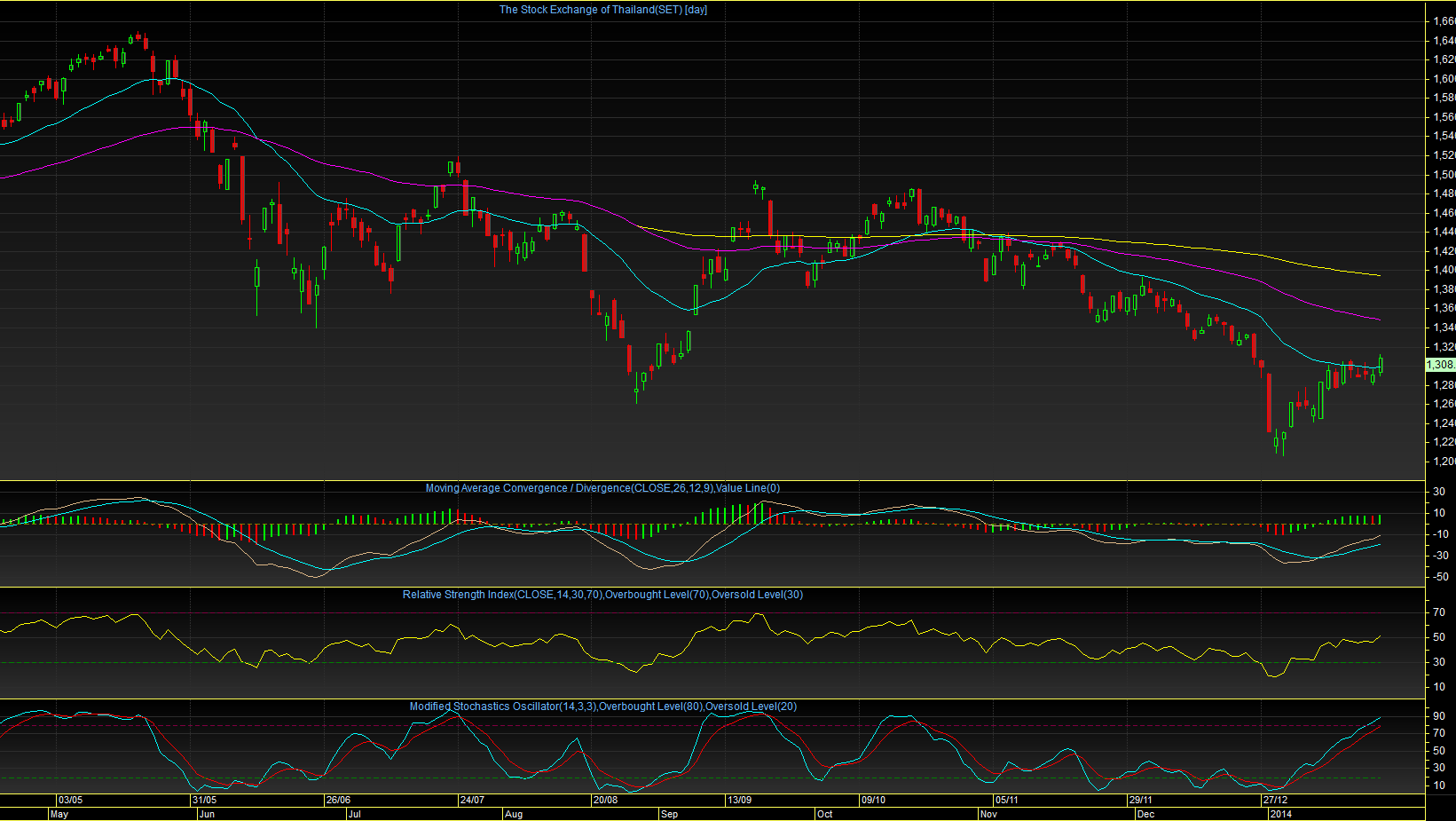Click the 20/08 date label
Viewport: 1456px width, 821px height.
click(605, 801)
